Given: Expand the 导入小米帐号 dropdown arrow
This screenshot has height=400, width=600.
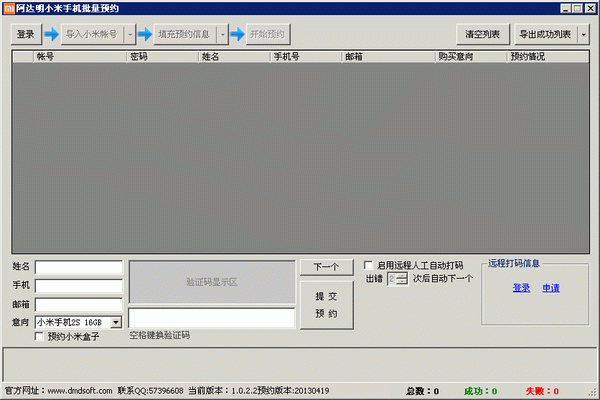Looking at the screenshot, I should [x=129, y=34].
